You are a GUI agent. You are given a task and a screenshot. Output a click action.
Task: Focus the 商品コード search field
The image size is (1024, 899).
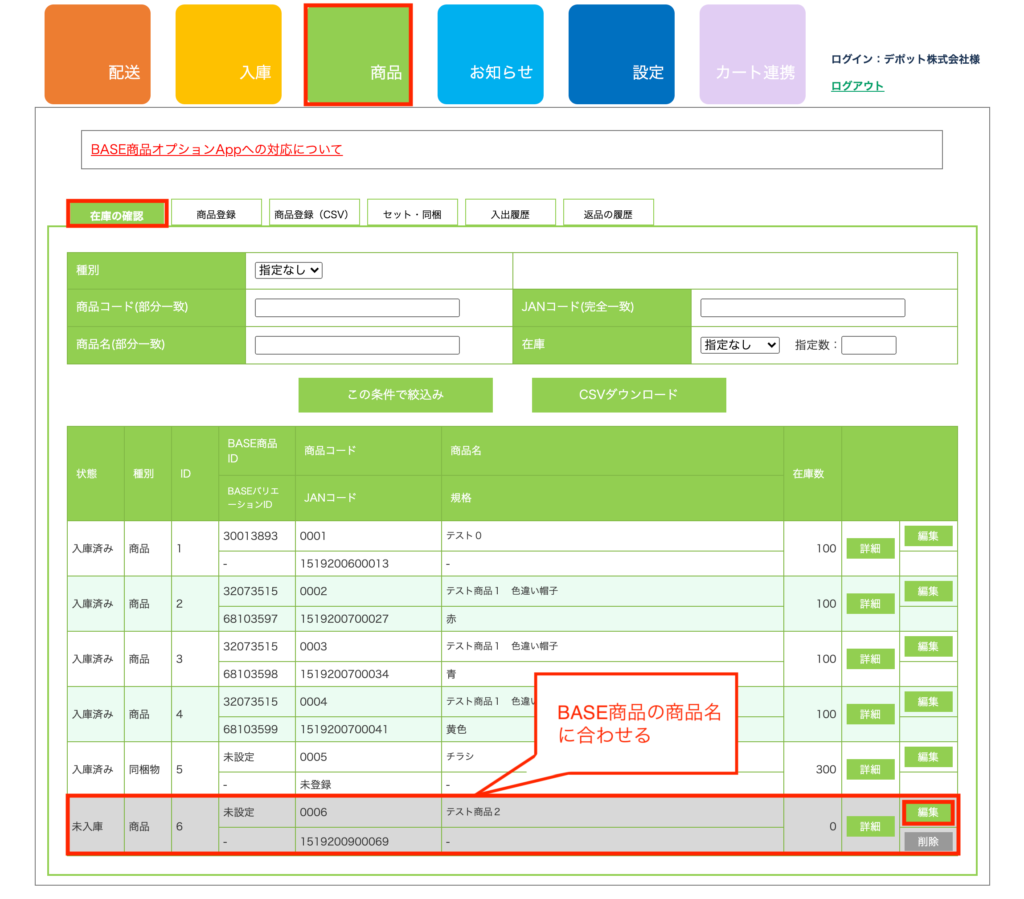pos(357,308)
